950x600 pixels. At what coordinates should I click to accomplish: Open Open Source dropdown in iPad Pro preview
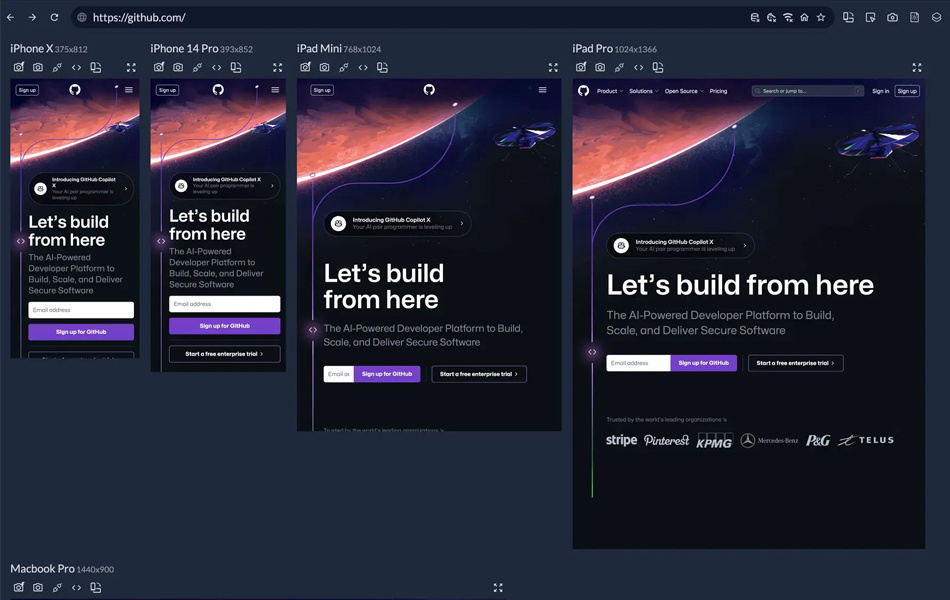(x=684, y=91)
